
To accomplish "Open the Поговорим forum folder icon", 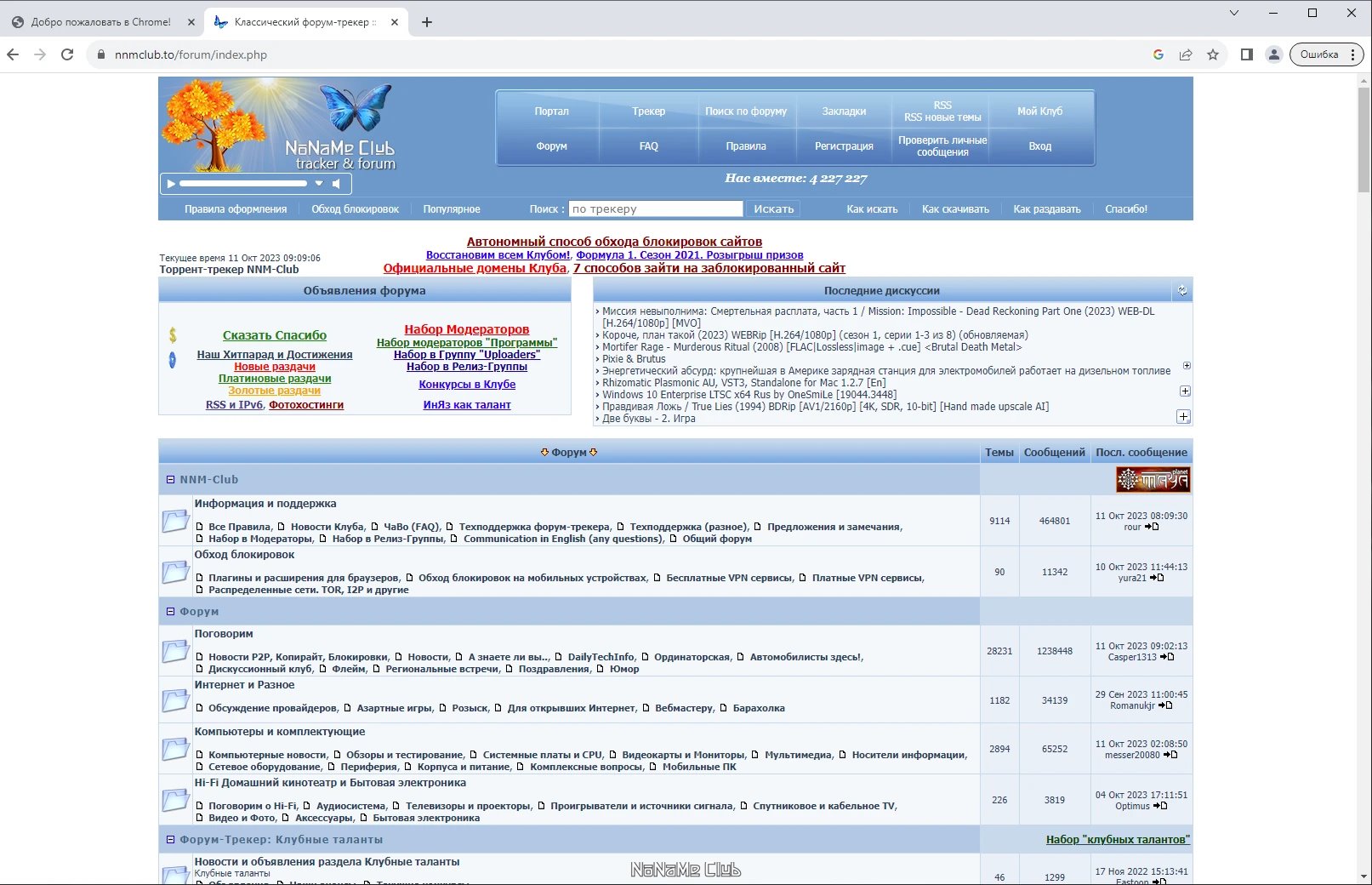I will (x=175, y=651).
